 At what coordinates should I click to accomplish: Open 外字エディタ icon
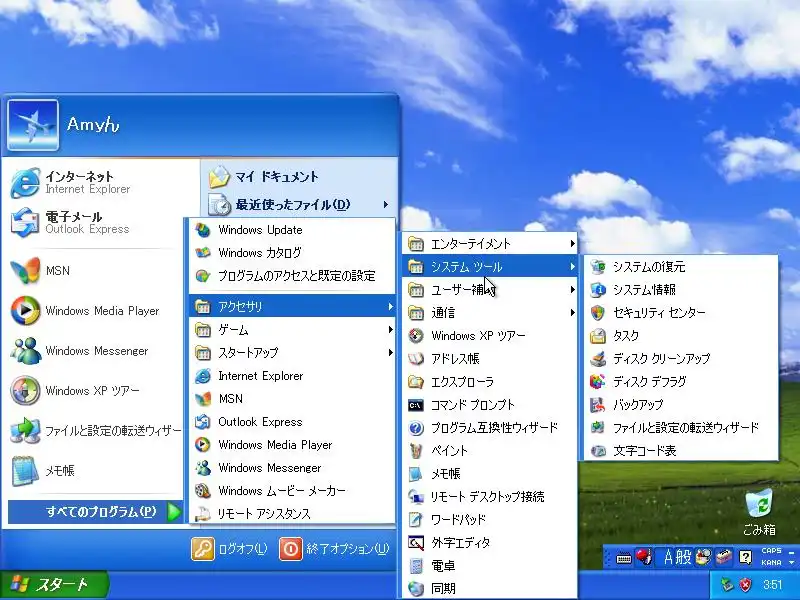pyautogui.click(x=416, y=543)
